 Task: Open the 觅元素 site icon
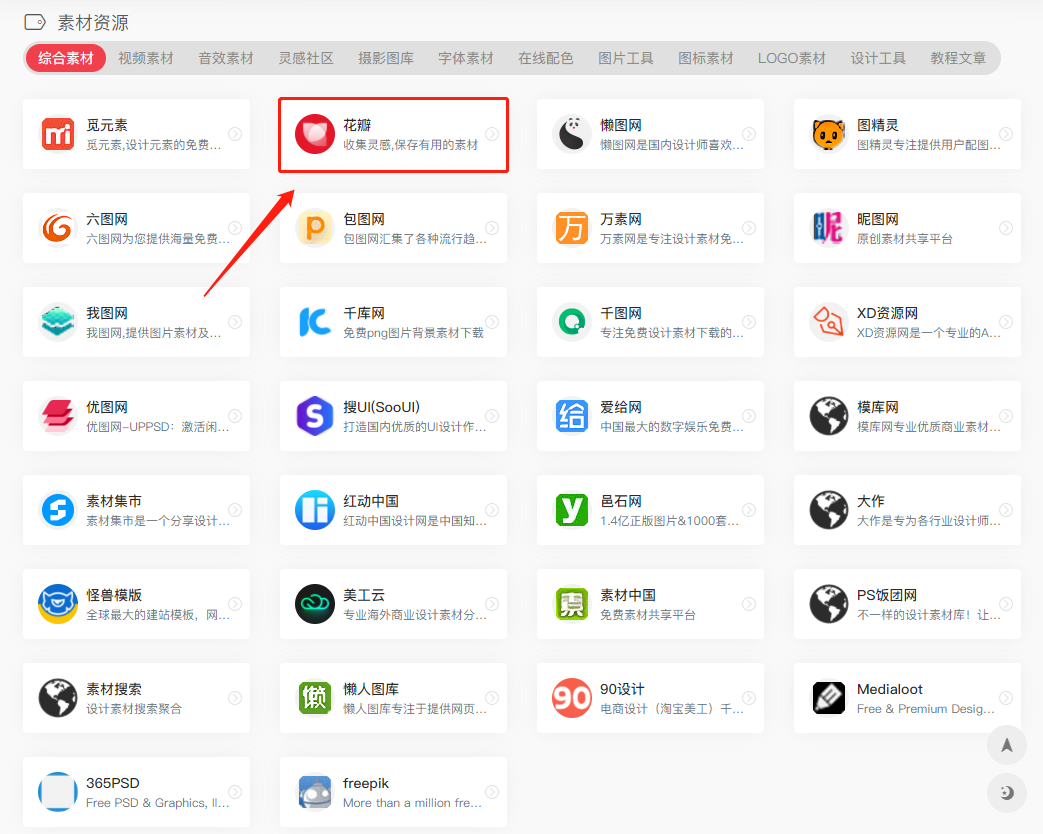pyautogui.click(x=58, y=134)
